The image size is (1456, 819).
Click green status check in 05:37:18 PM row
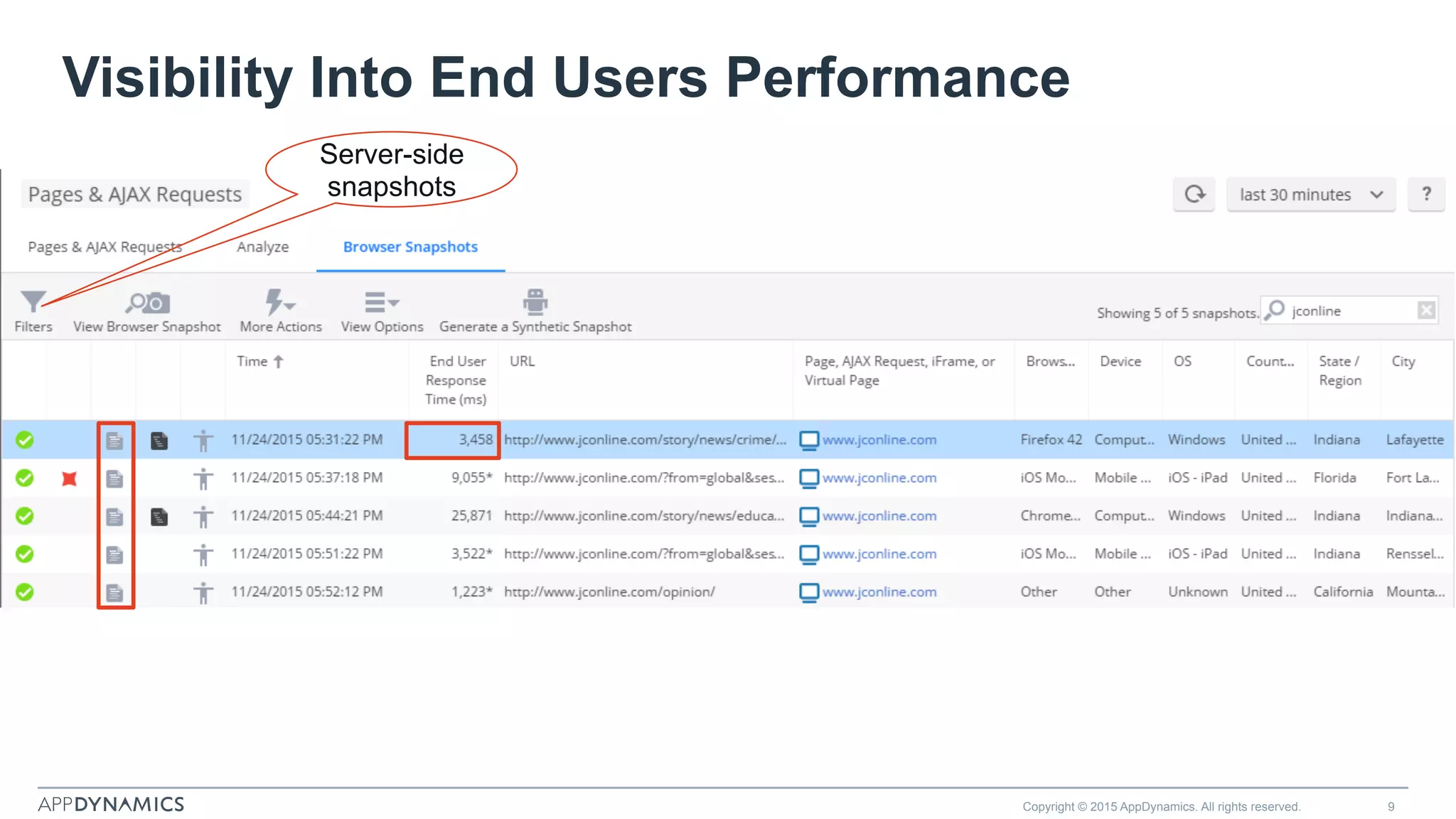click(x=25, y=478)
